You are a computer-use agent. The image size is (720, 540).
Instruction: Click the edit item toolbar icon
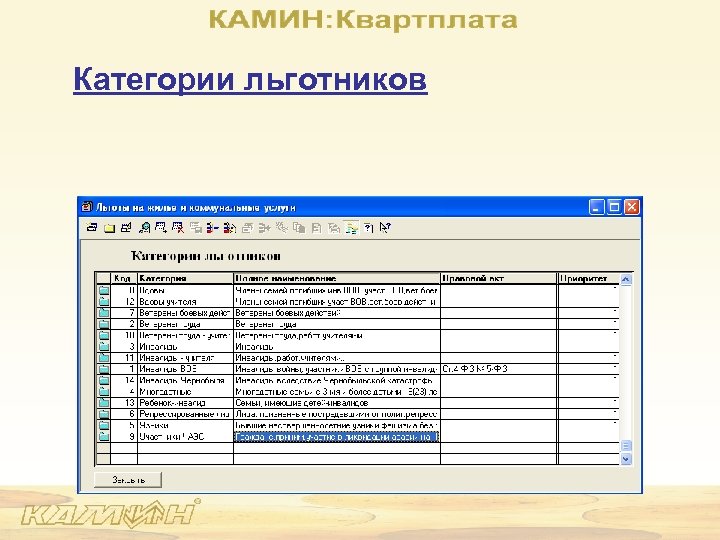(126, 228)
